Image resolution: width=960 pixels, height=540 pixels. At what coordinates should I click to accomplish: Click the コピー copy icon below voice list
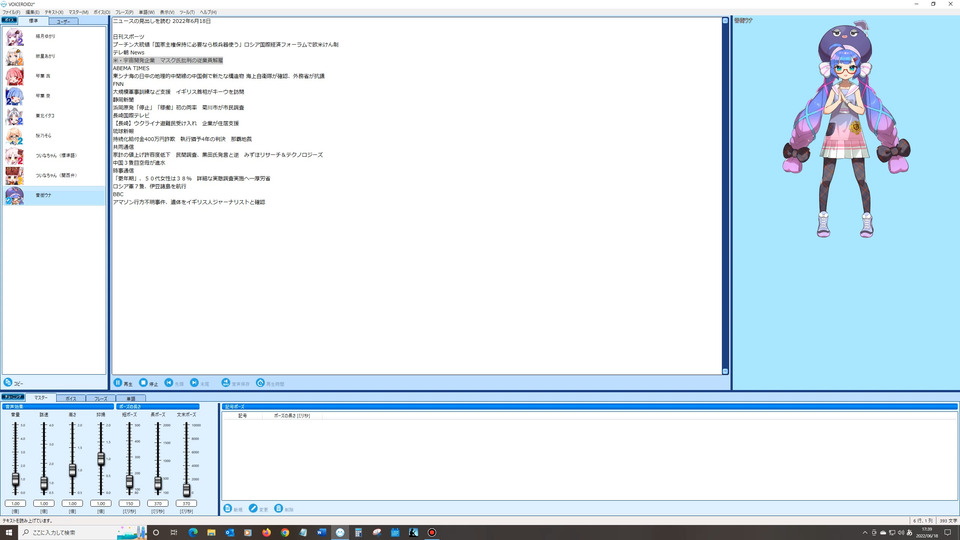(x=8, y=382)
